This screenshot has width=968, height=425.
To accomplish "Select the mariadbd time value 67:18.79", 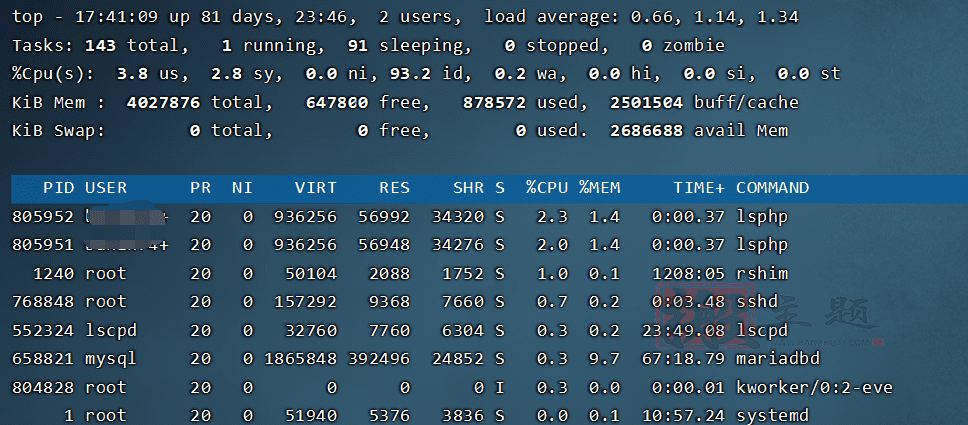I will click(683, 359).
